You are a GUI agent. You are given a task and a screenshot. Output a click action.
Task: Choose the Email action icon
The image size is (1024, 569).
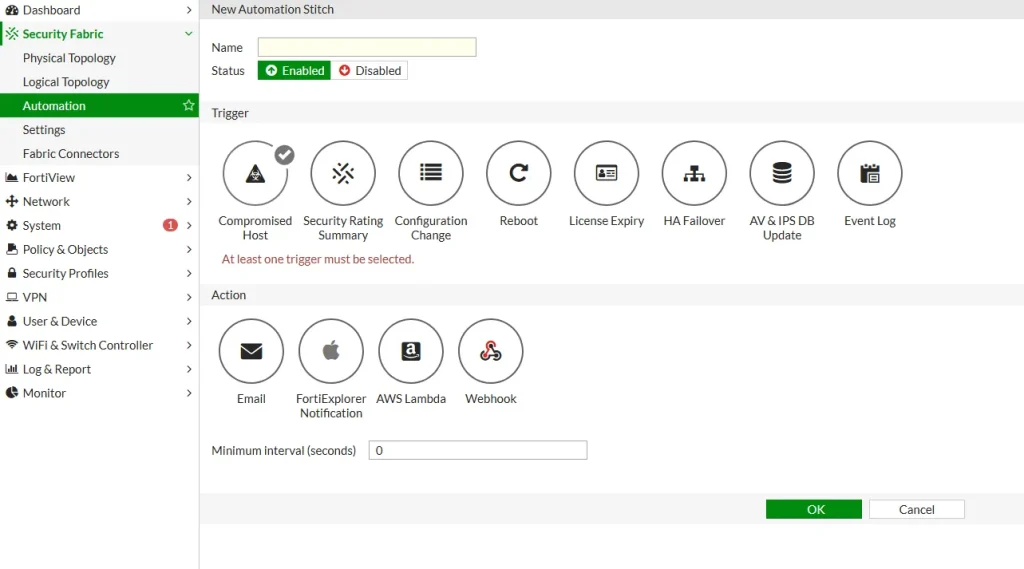[x=251, y=351]
